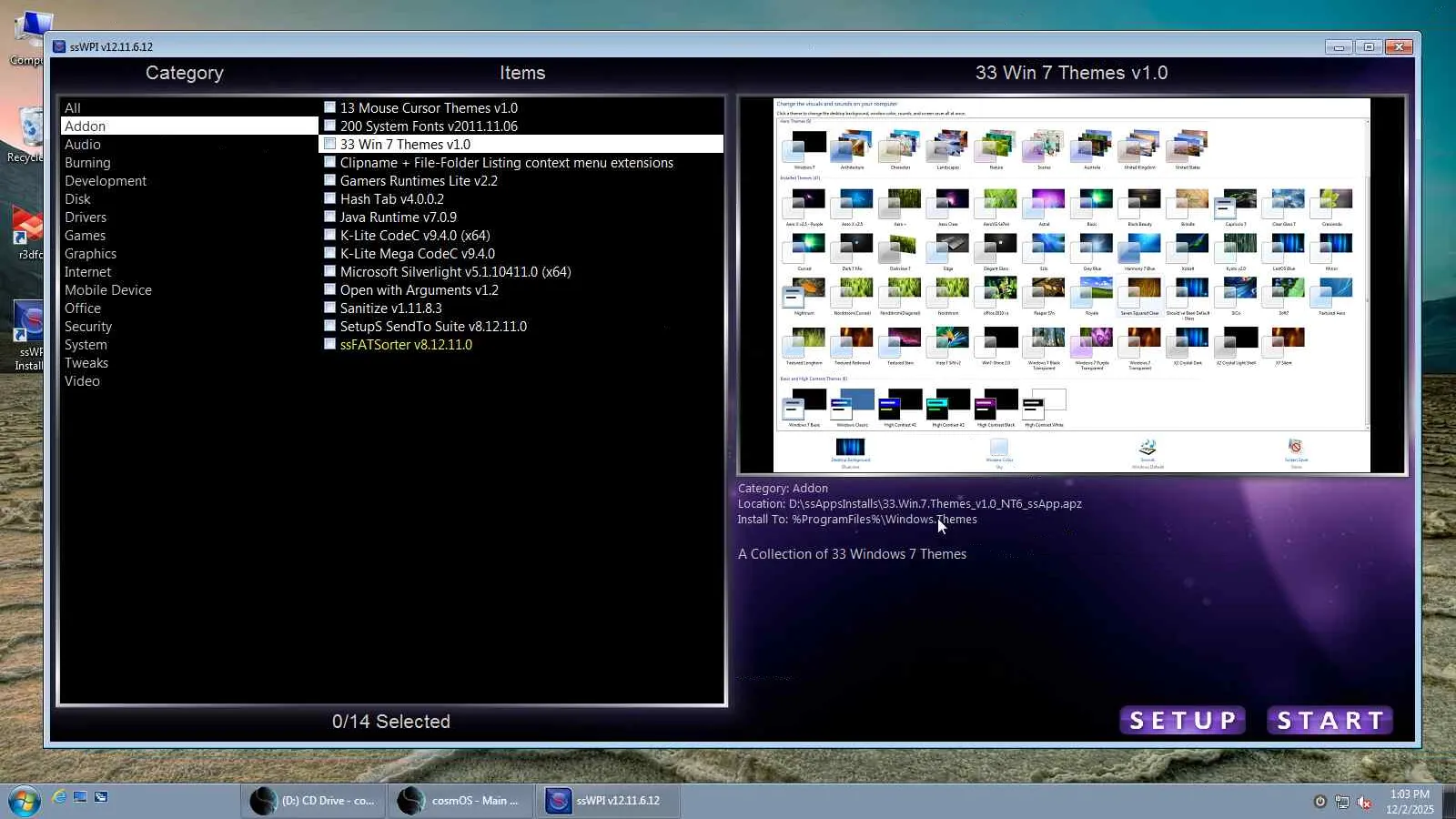Select the Audio category

click(x=189, y=144)
